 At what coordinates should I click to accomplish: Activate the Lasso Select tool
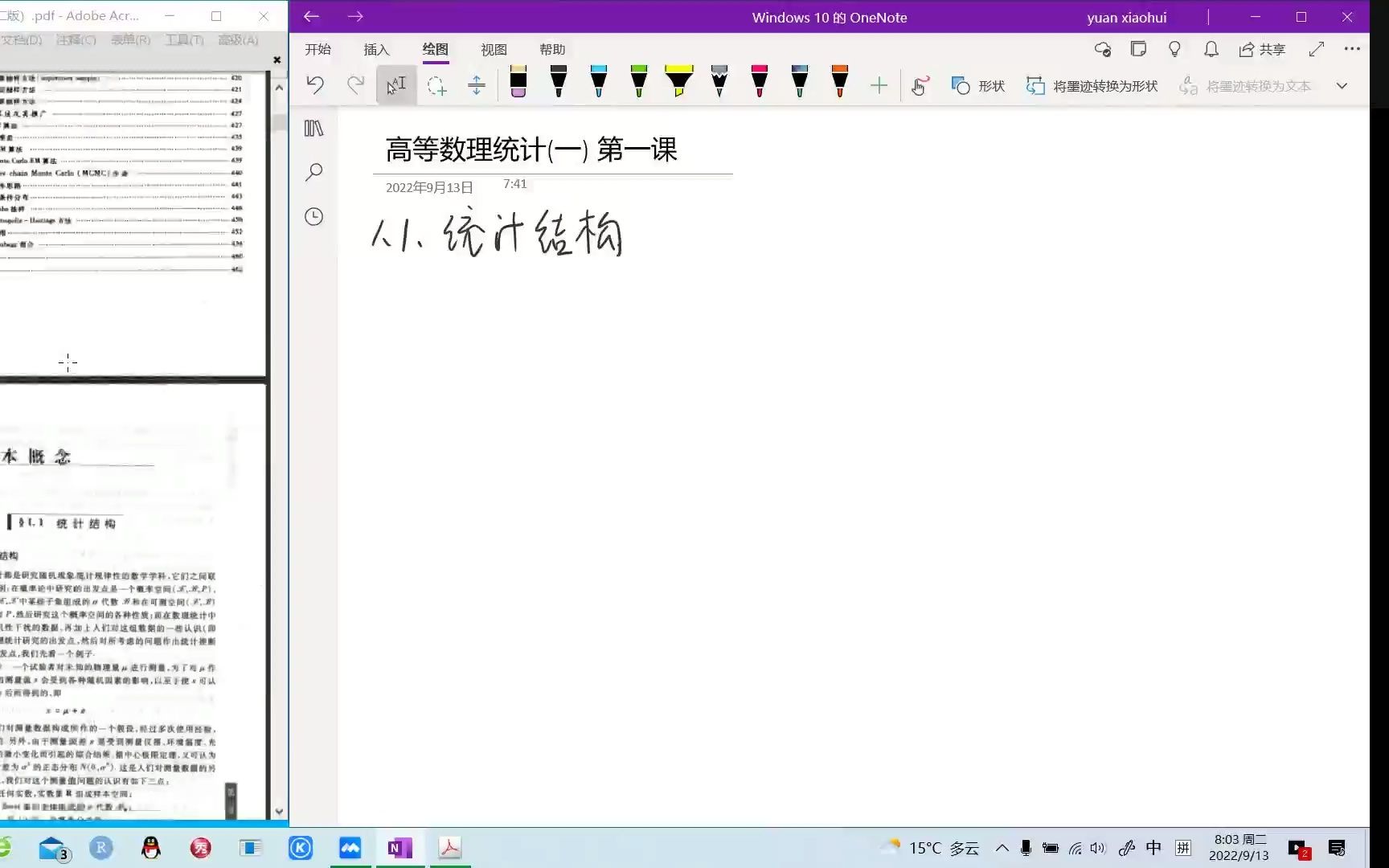pyautogui.click(x=436, y=85)
